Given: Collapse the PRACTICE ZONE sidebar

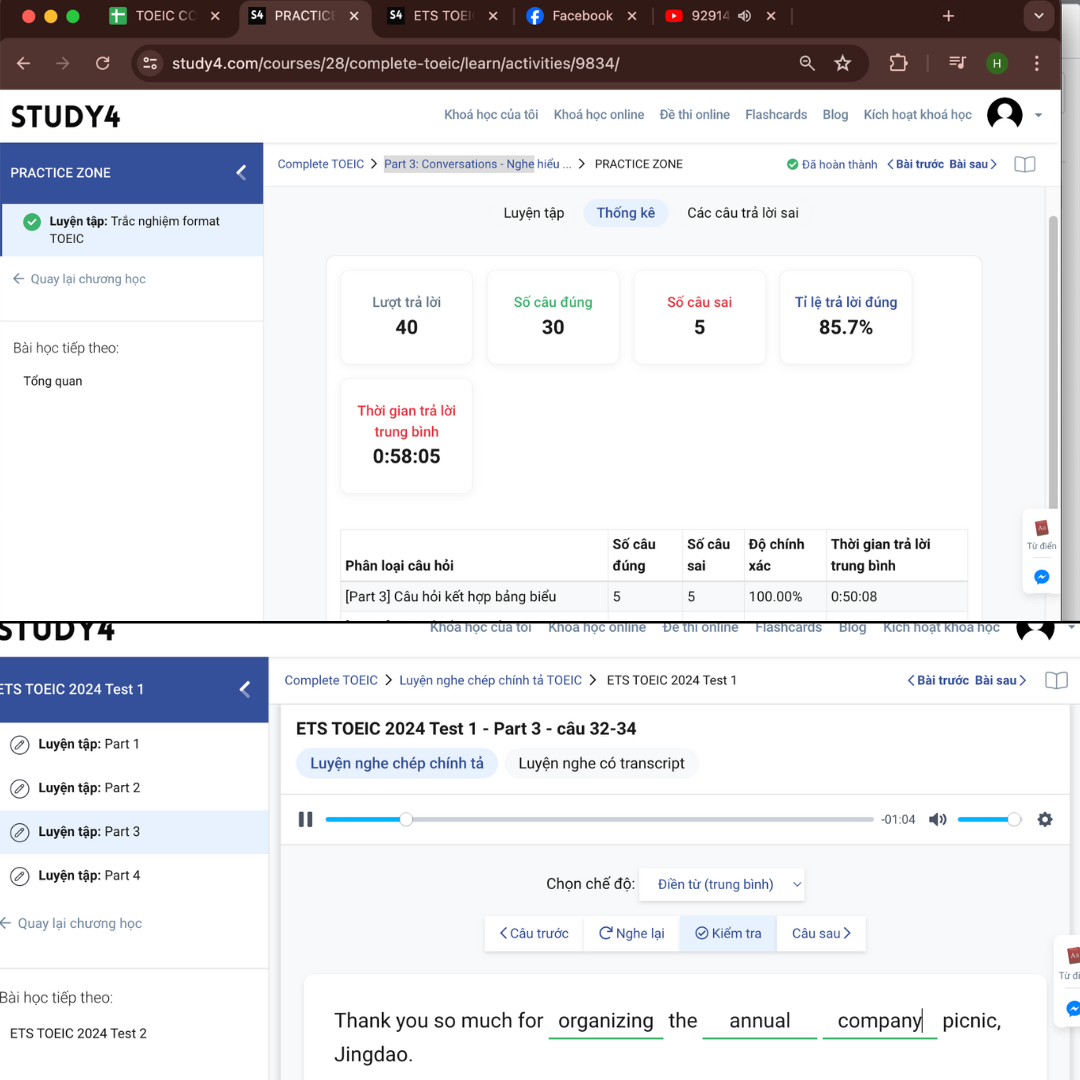Looking at the screenshot, I should tap(241, 172).
